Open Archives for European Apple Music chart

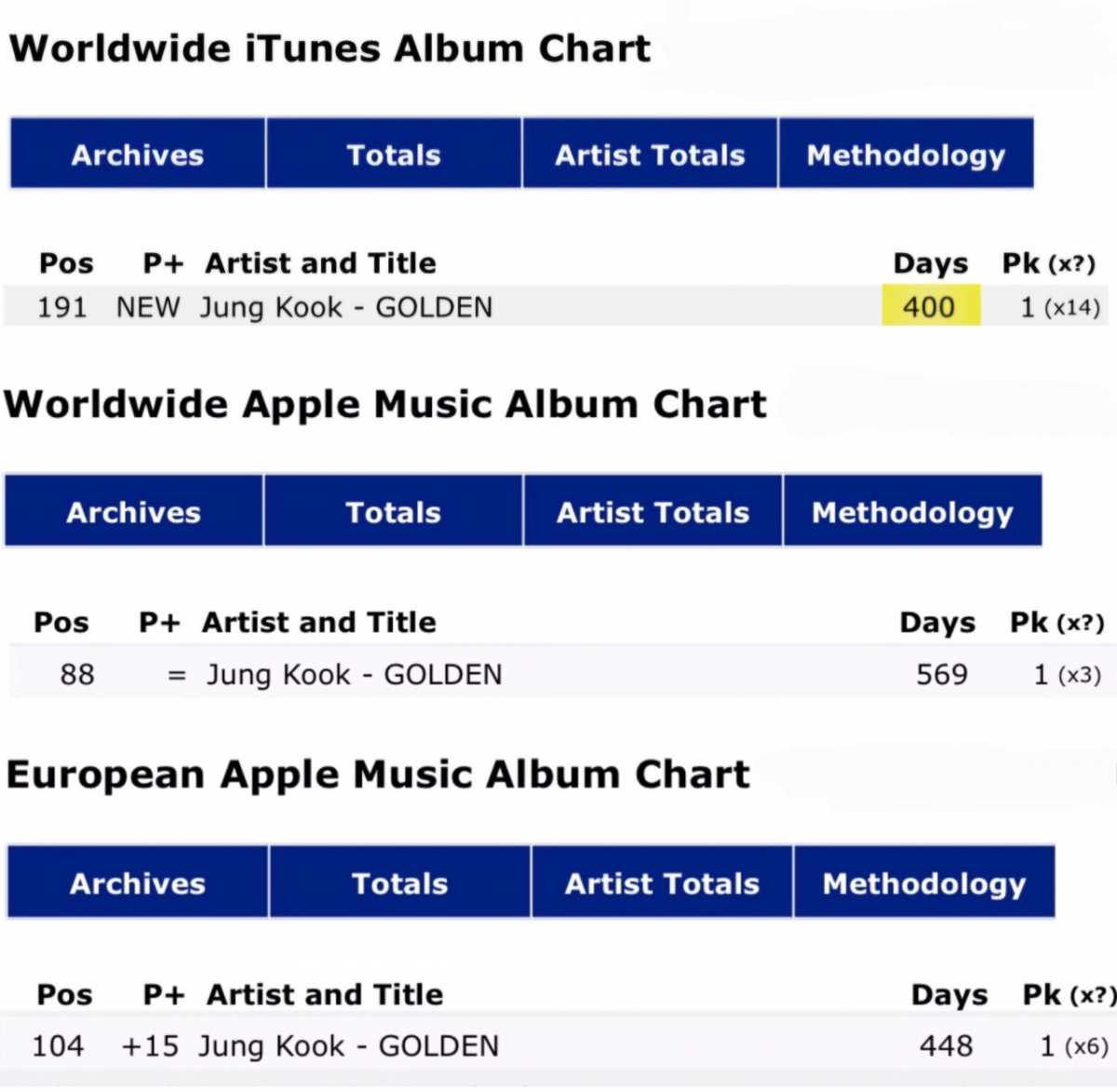pos(138,883)
